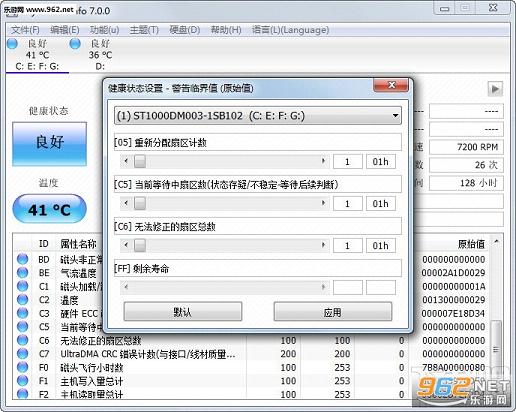Click the [C6] 无法修正的扇区总数 slider thumb
This screenshot has height=412, width=516.
(140, 245)
